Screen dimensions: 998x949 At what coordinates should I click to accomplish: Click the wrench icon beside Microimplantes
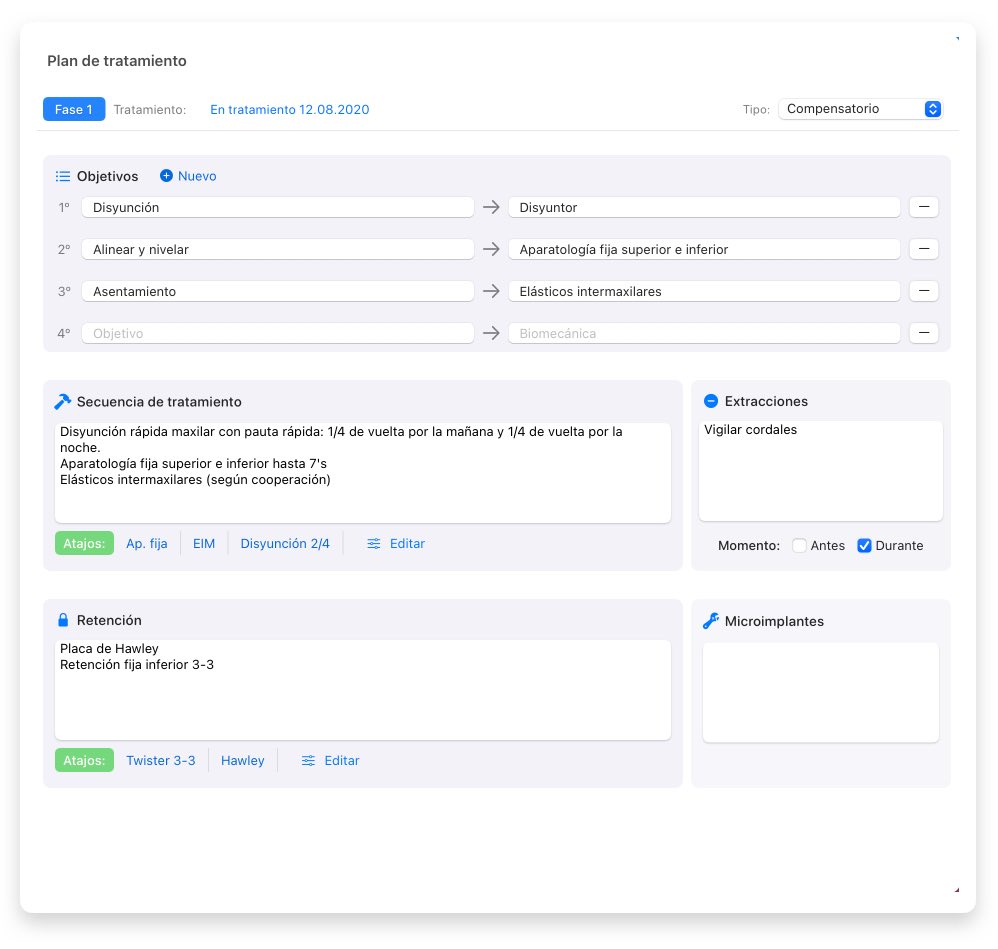(x=711, y=621)
